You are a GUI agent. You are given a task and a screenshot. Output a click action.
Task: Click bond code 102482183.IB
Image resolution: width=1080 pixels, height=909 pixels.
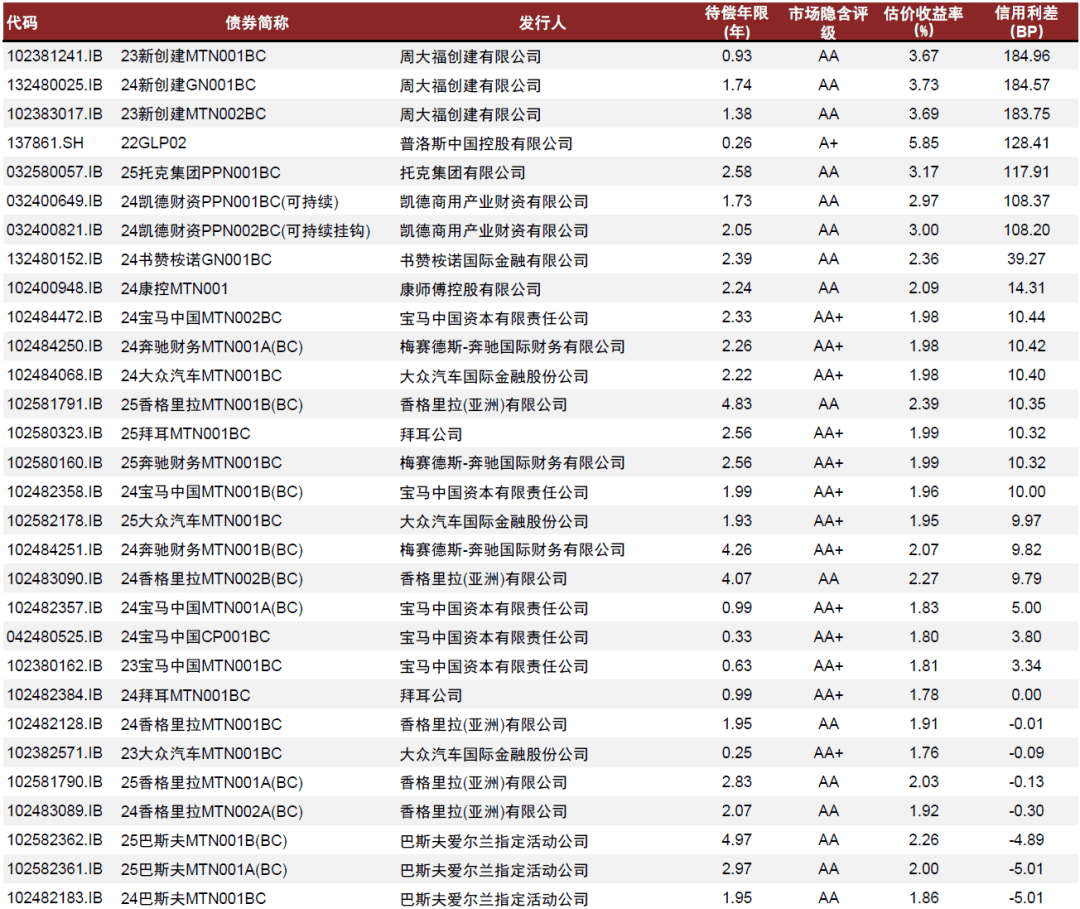[x=54, y=898]
